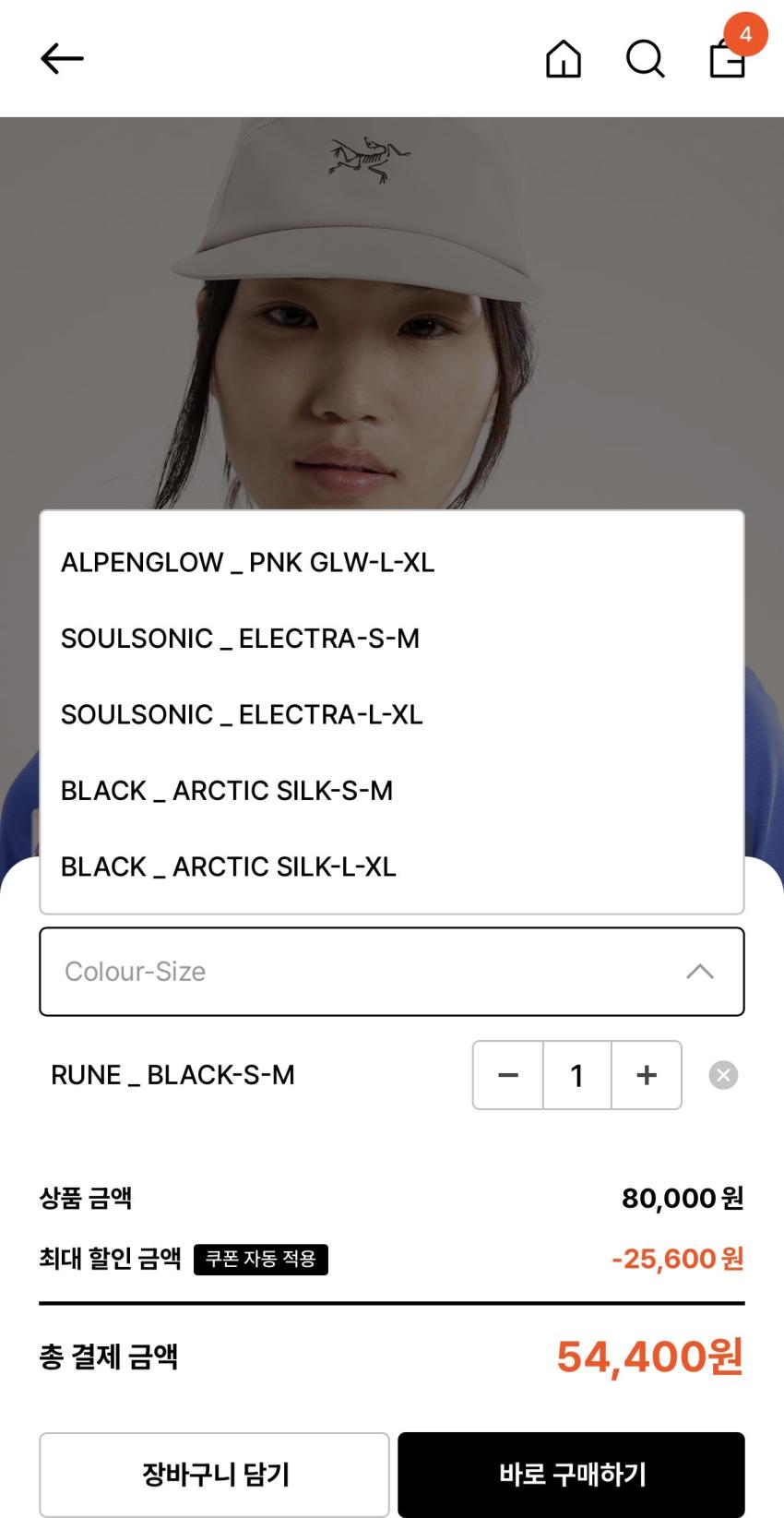The image size is (784, 1518).
Task: Click the quantity number field
Action: coord(577,1075)
